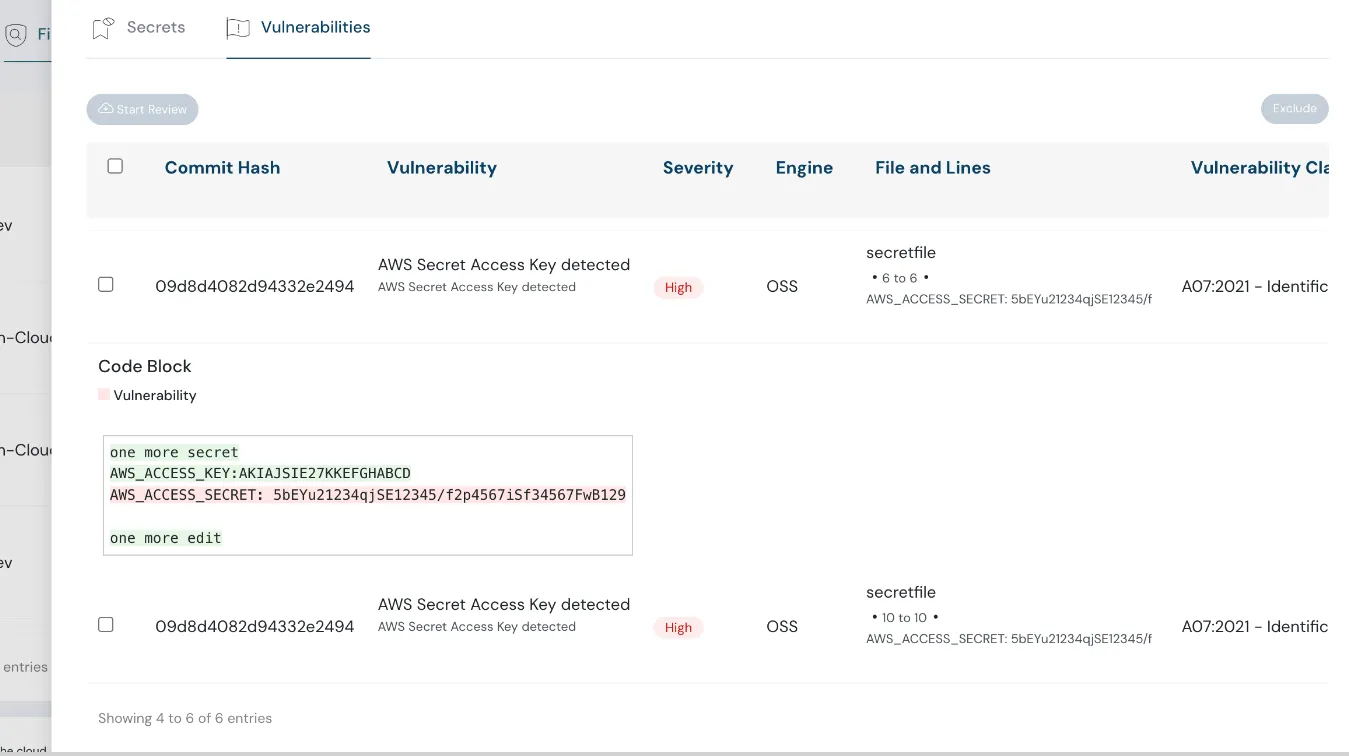
Task: Click the flag icon beside Vulnerabilities
Action: click(237, 28)
